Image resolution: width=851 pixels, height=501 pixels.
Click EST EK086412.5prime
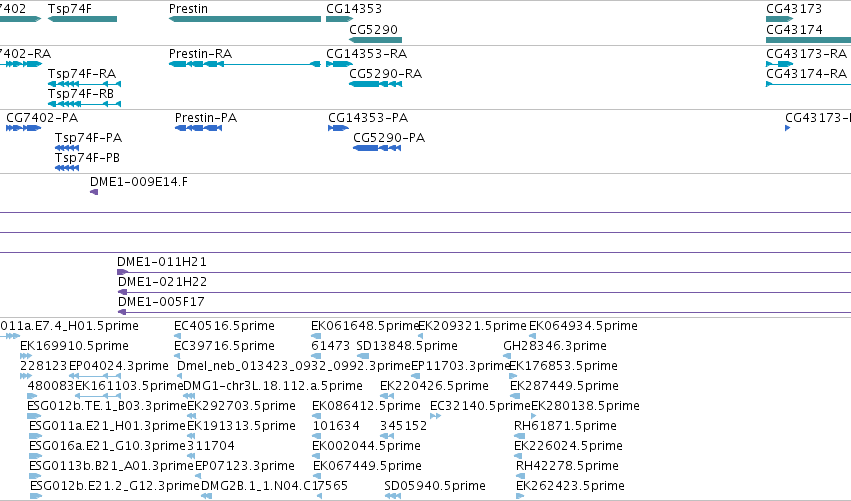click(x=366, y=406)
